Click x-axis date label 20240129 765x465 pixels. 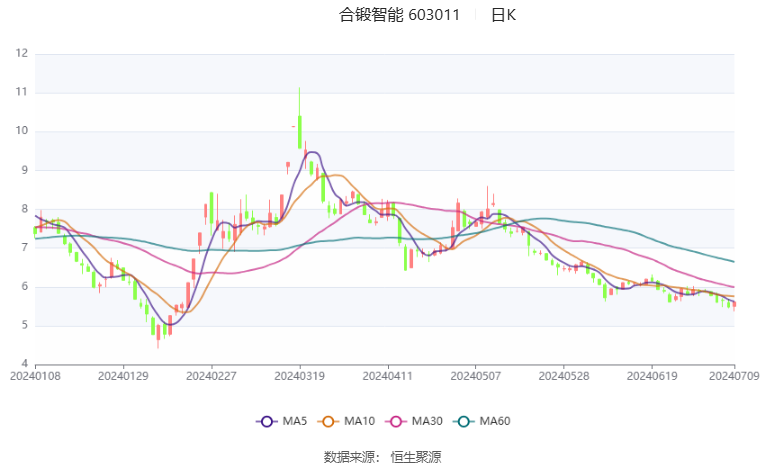coord(123,376)
